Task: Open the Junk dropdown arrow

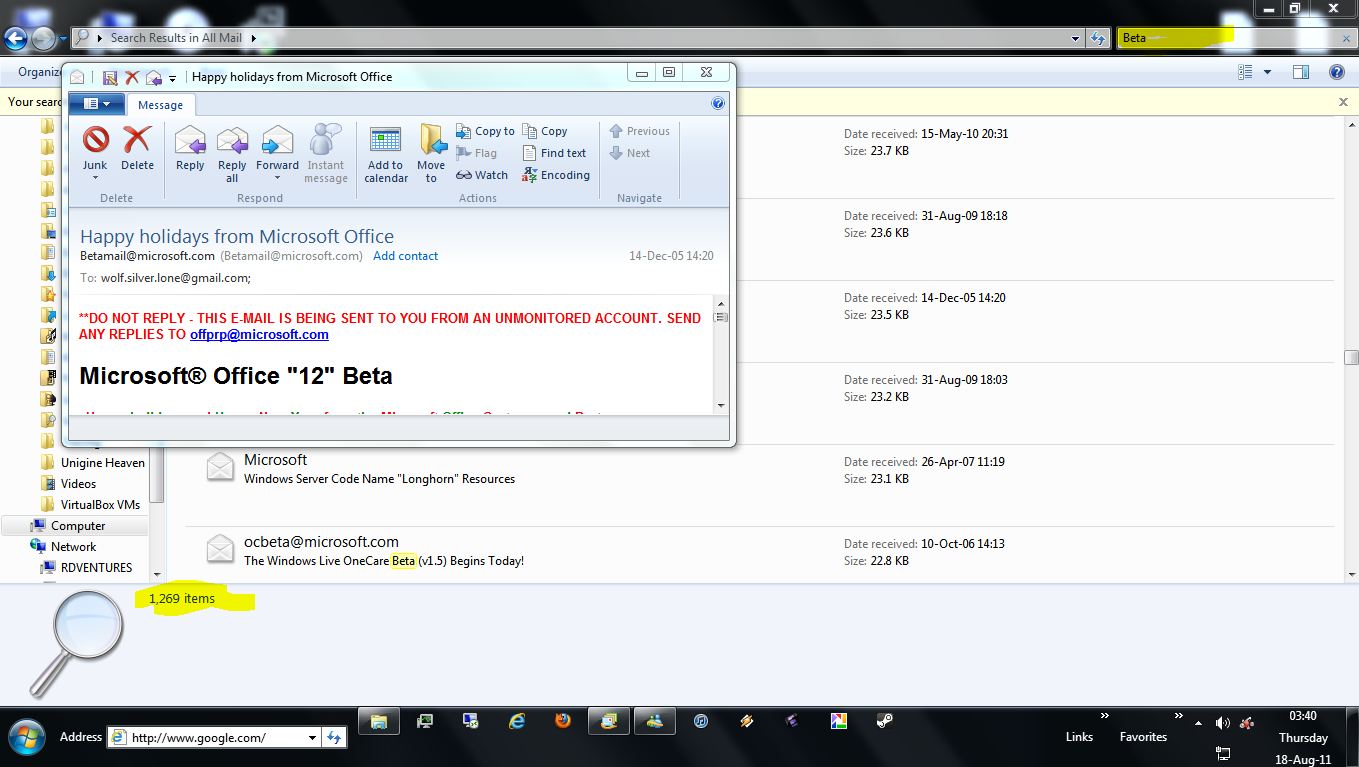Action: coord(95,179)
